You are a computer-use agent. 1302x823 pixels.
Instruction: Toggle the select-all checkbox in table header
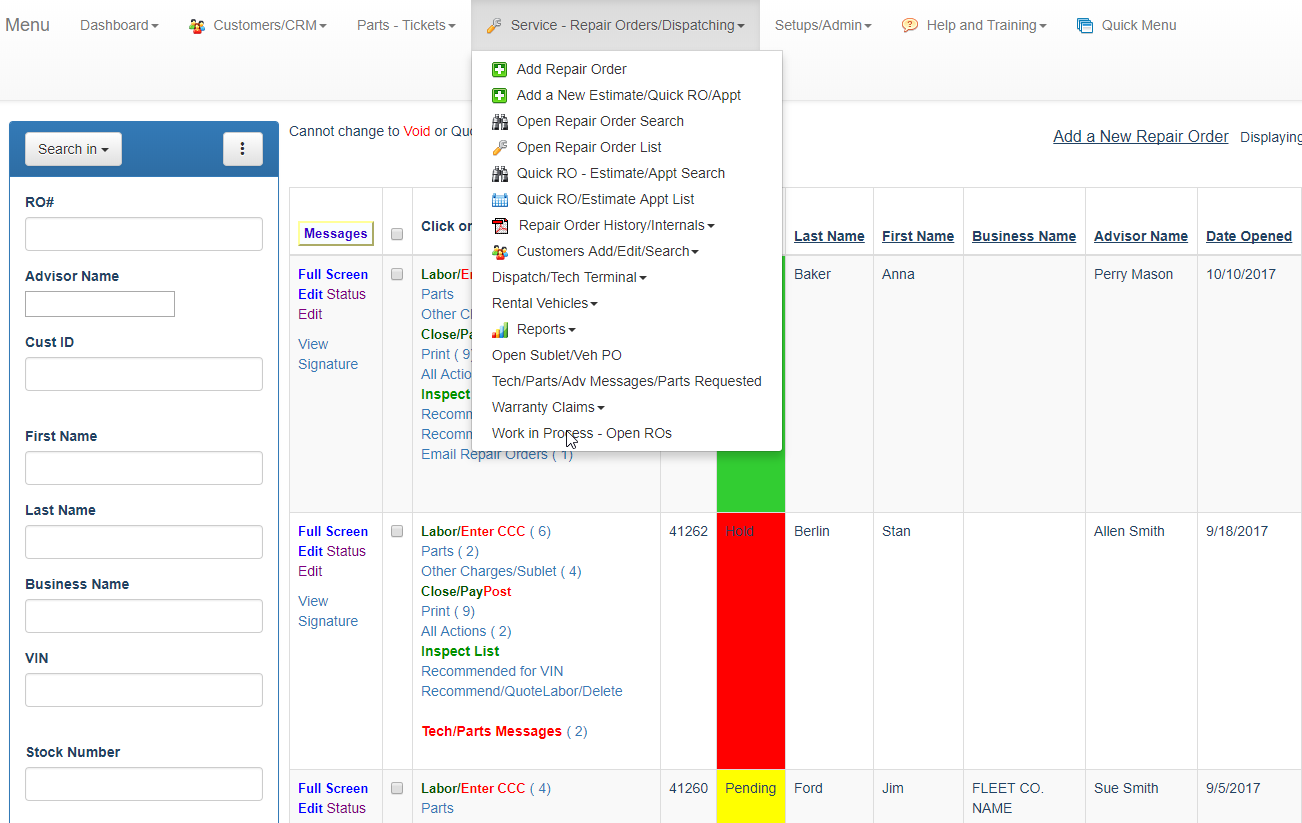pos(397,234)
